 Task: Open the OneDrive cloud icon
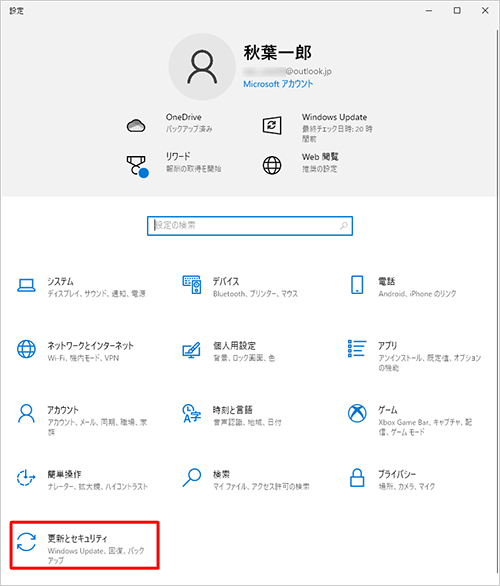coord(136,126)
